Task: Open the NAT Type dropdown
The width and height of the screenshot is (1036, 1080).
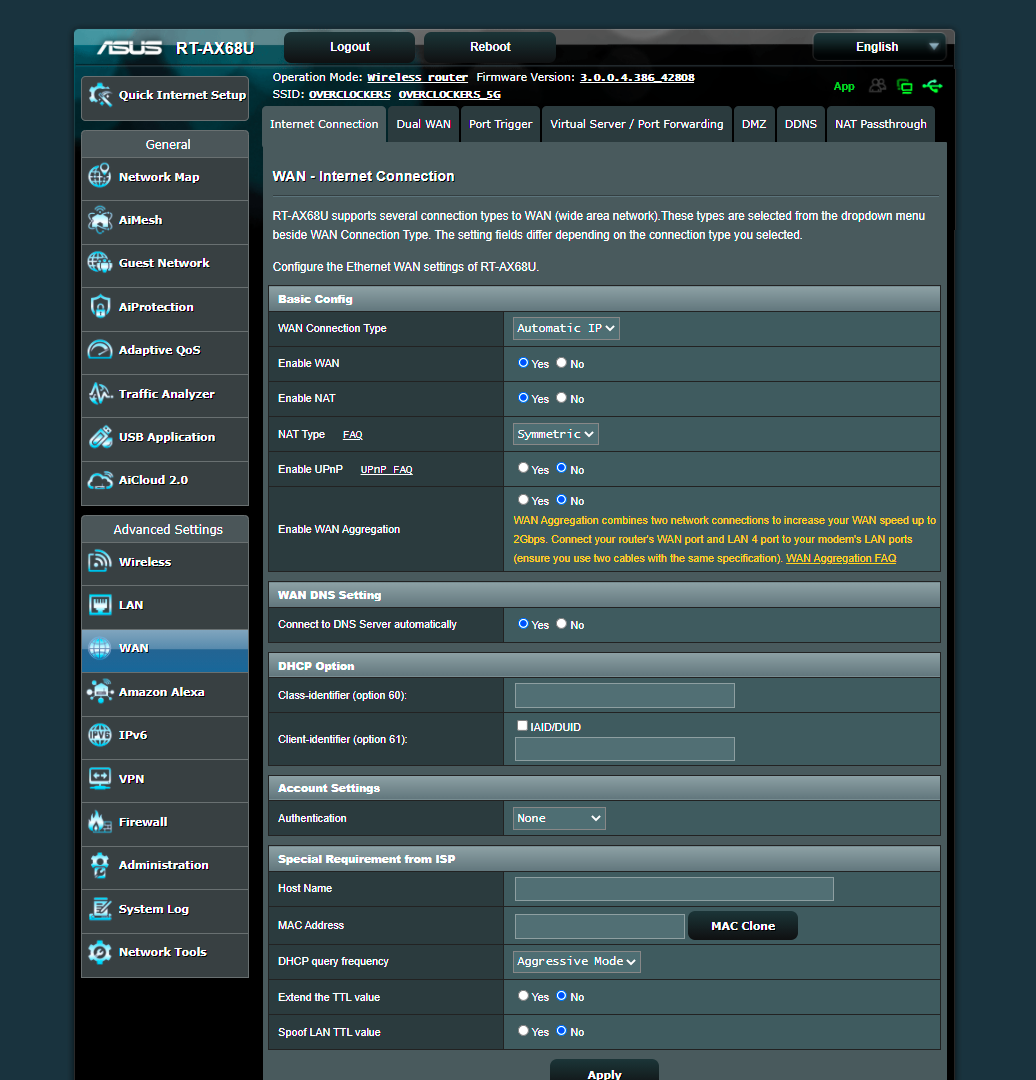Action: [556, 434]
